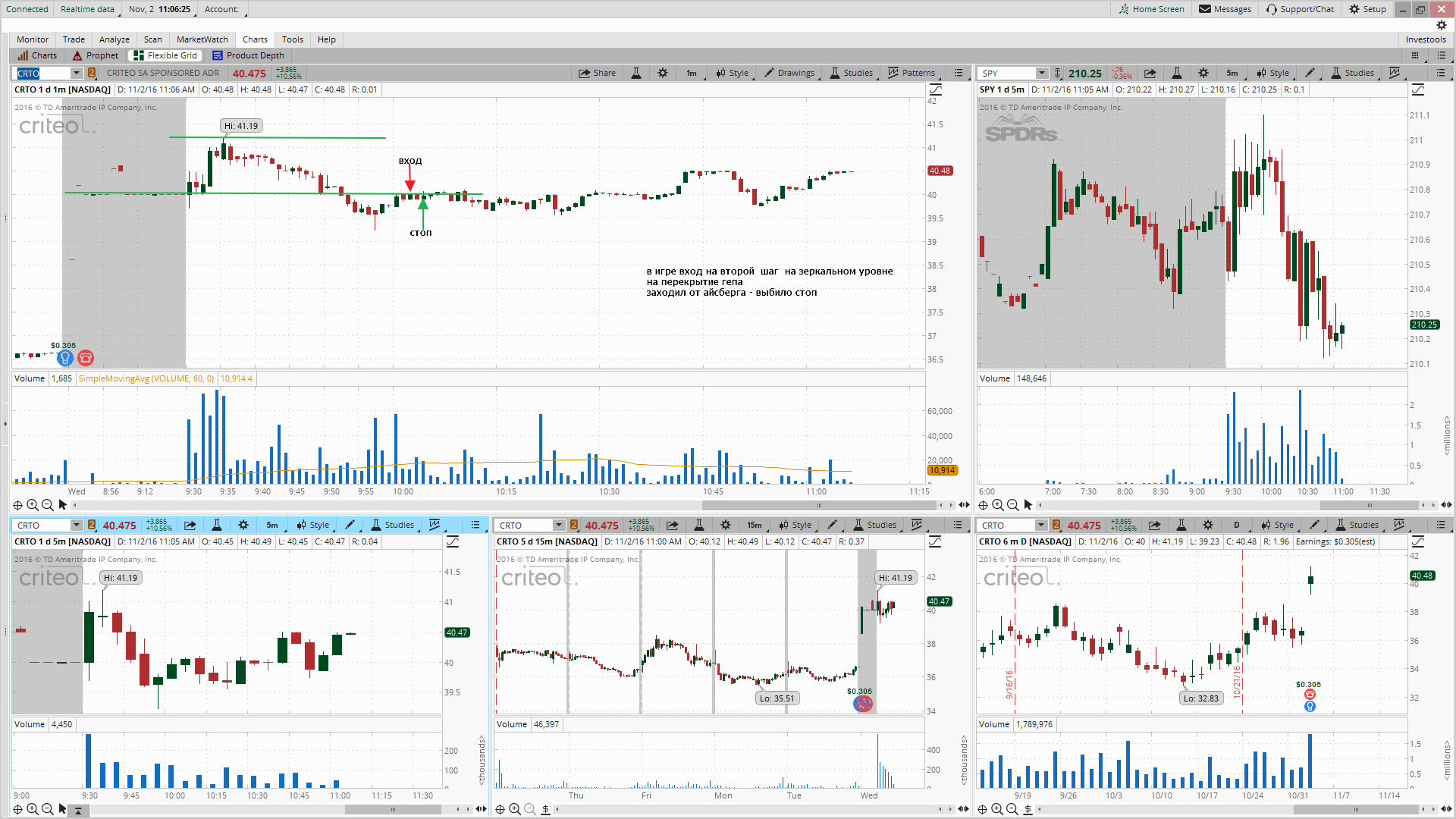Zoom out on the CRTO 1m chart

[47, 505]
